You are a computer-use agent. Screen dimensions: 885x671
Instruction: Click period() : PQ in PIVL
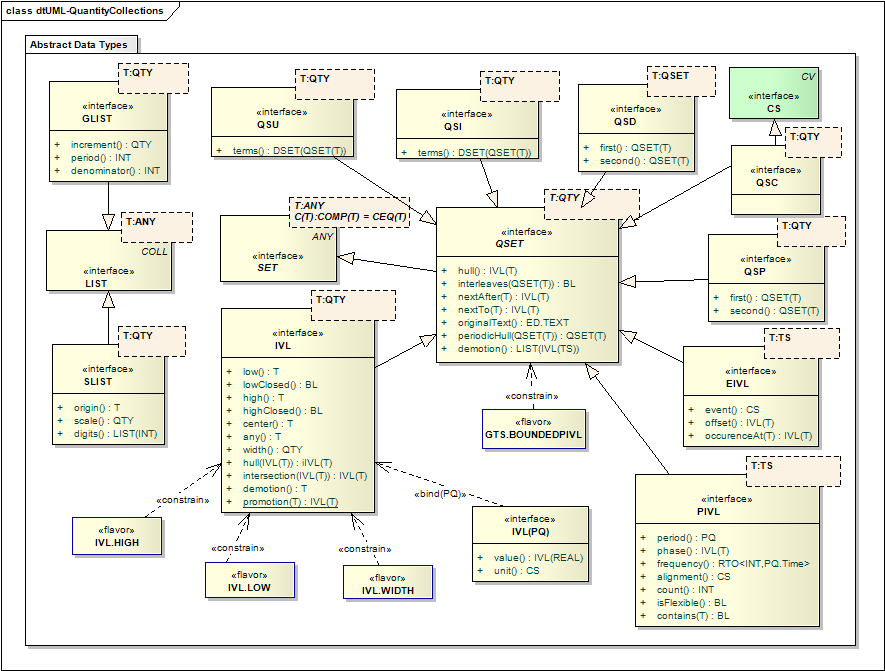686,537
